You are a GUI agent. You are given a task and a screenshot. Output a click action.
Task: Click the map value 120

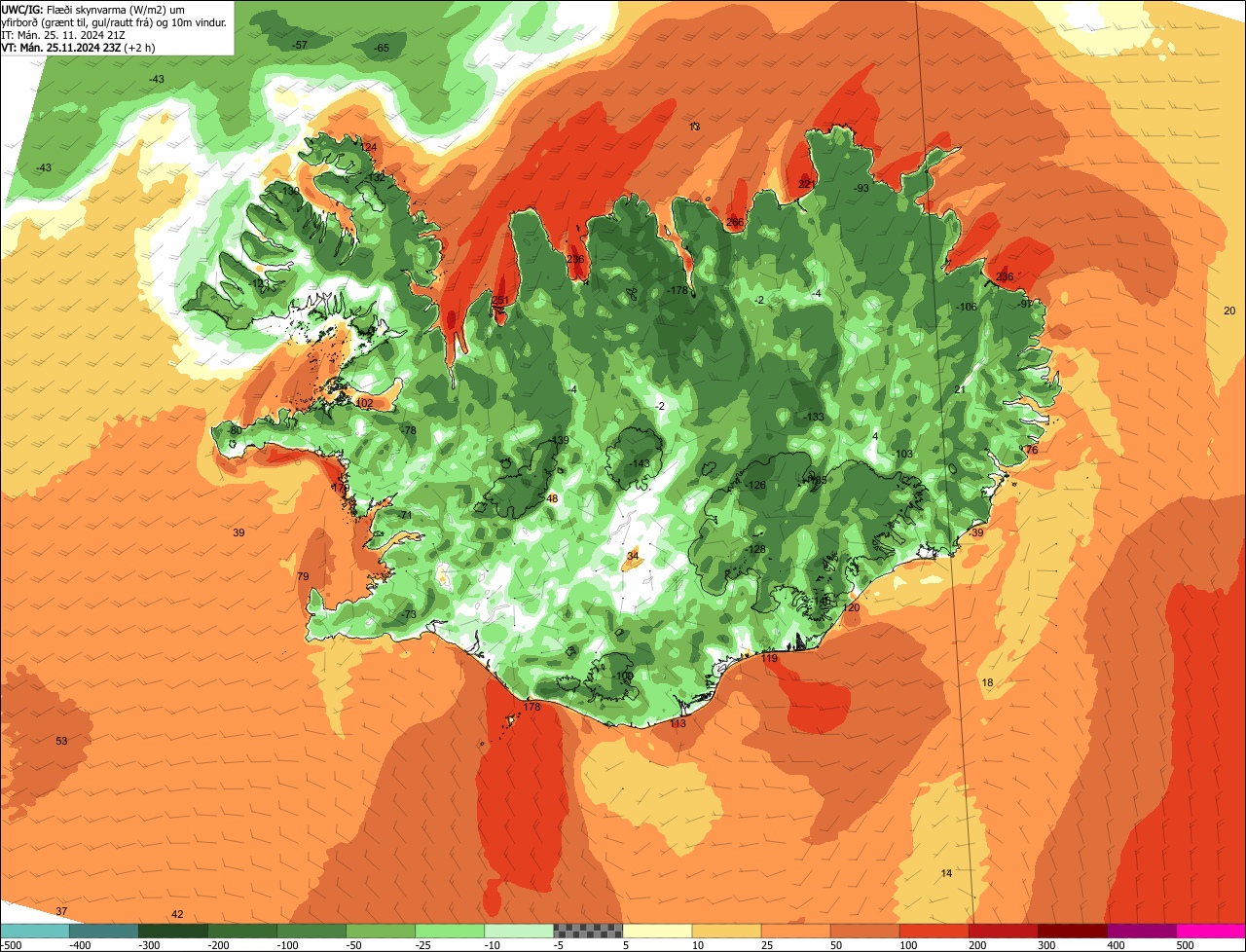point(852,607)
